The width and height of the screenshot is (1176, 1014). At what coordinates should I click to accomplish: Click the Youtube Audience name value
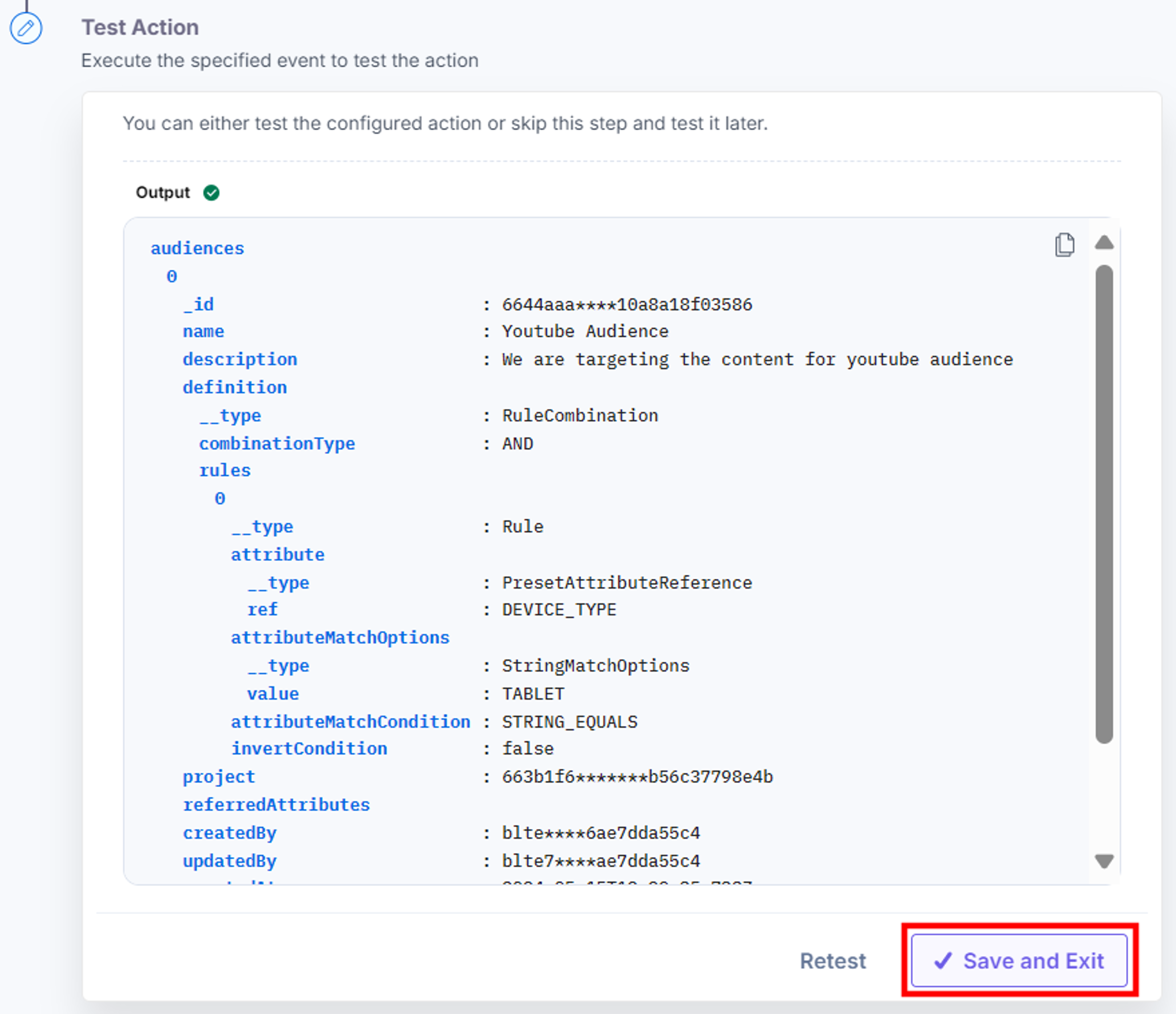[x=585, y=331]
